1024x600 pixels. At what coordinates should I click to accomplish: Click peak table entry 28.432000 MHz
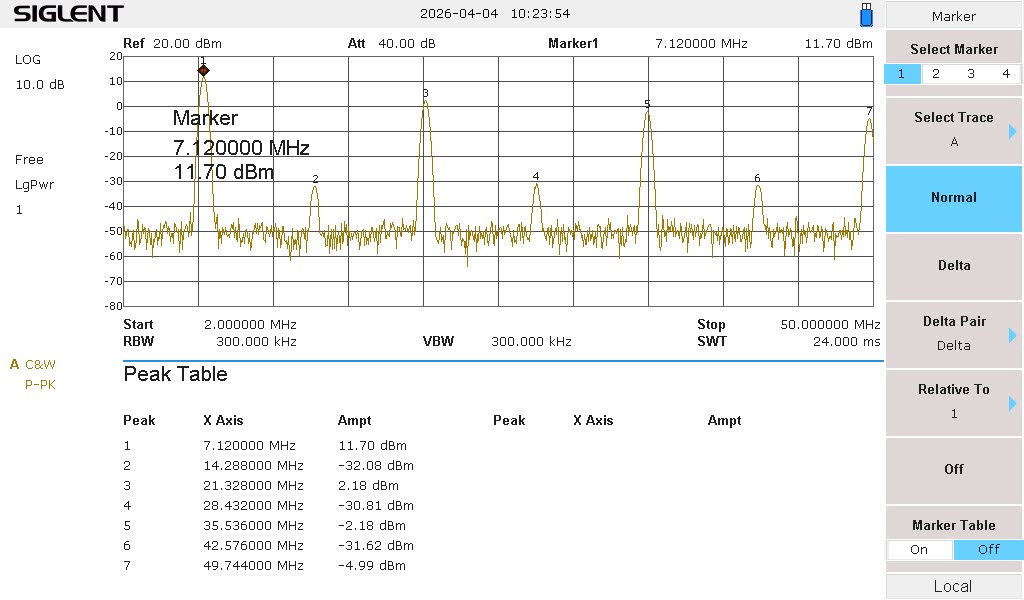[x=253, y=506]
